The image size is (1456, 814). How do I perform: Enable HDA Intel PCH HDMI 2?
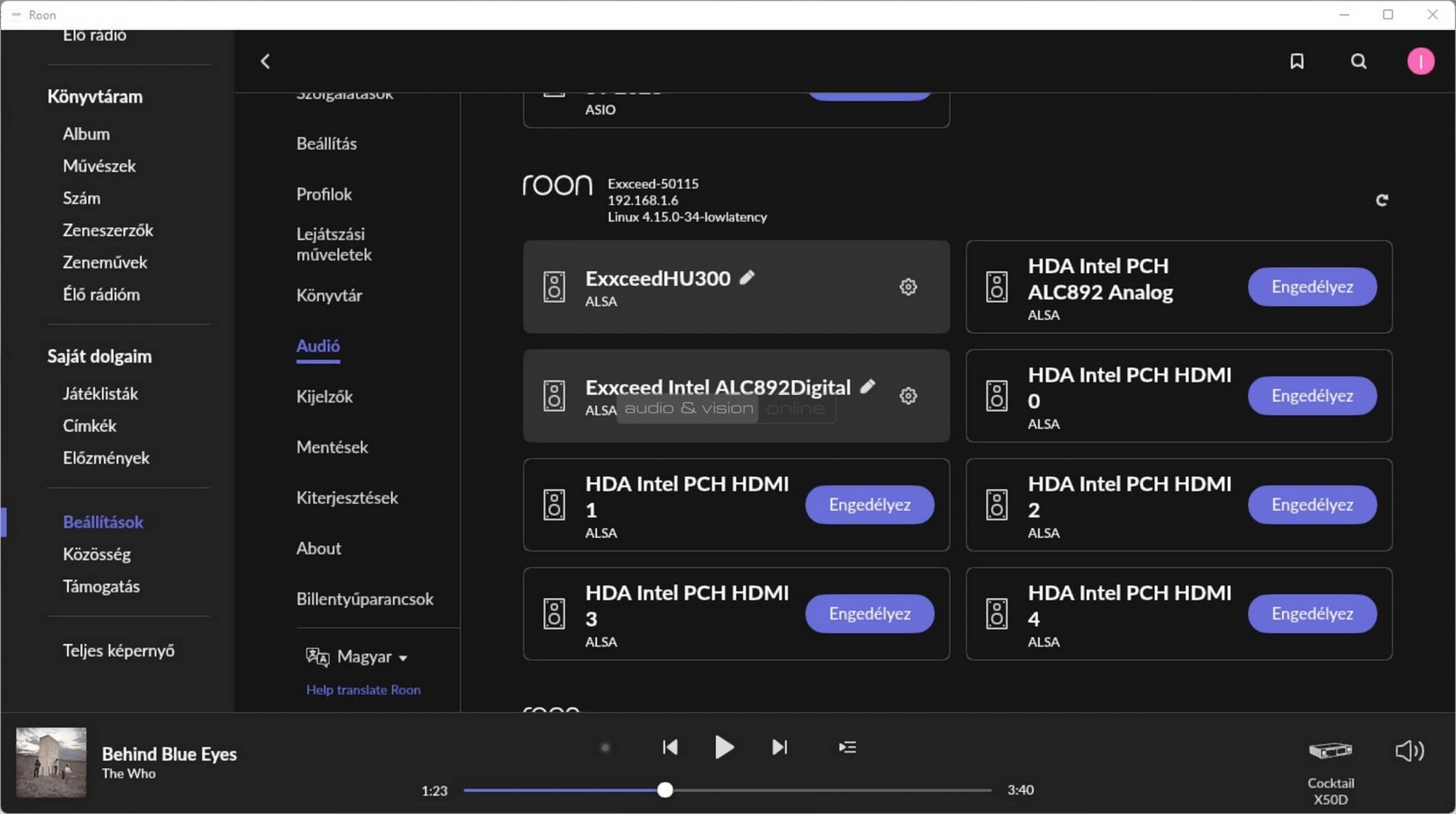click(1312, 505)
